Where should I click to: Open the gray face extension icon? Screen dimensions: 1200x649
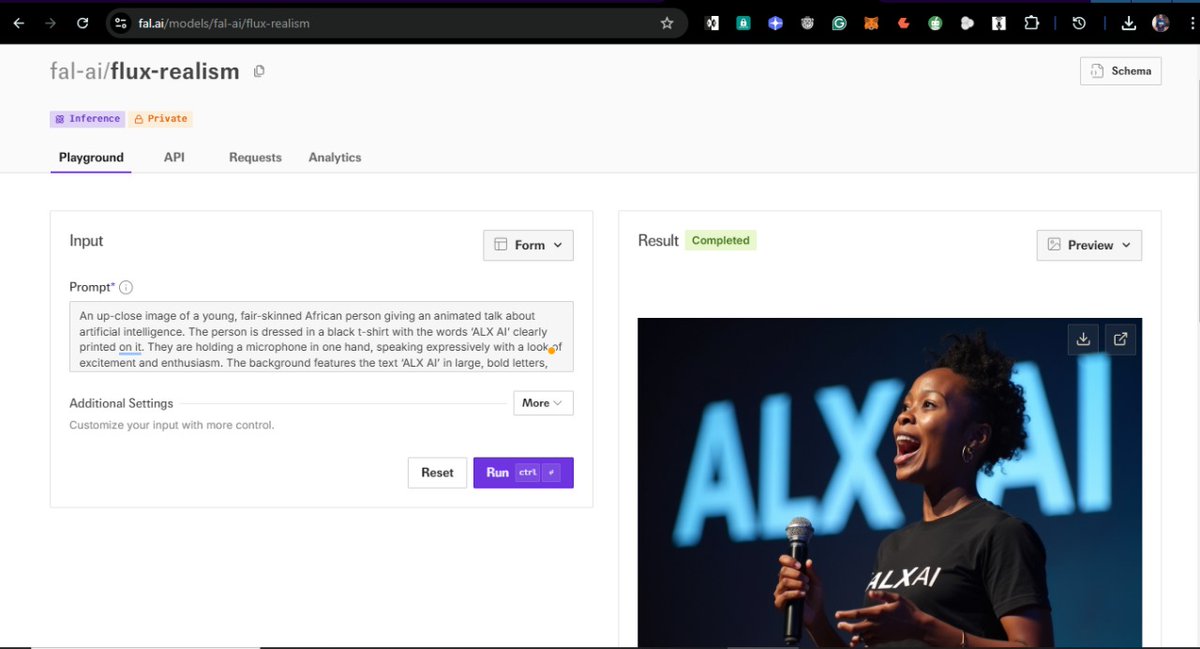807,23
